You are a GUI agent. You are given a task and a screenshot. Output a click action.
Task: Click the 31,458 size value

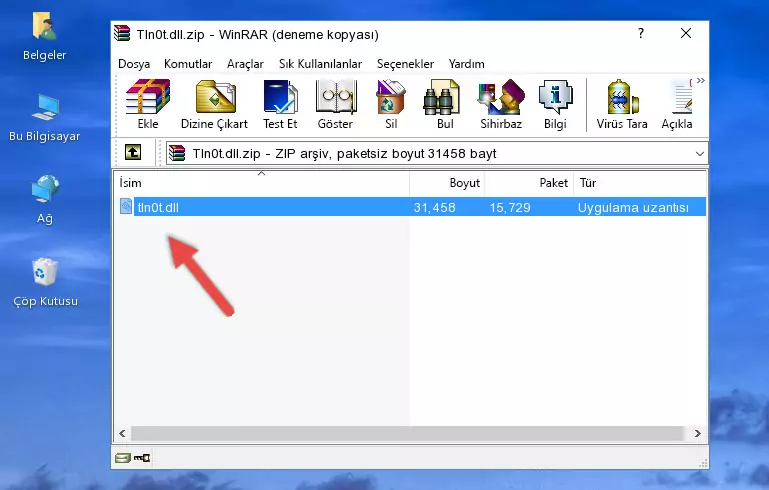[434, 207]
